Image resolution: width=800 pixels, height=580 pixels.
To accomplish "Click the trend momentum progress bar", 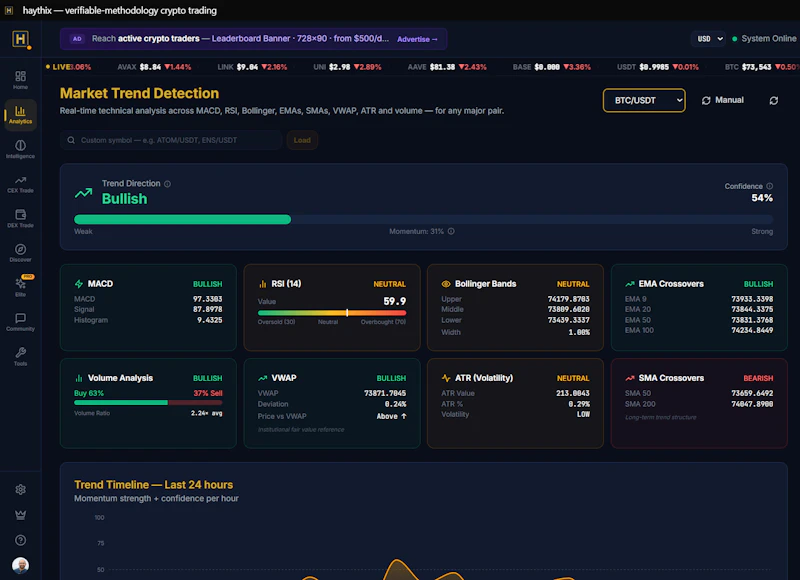I will 423,219.
